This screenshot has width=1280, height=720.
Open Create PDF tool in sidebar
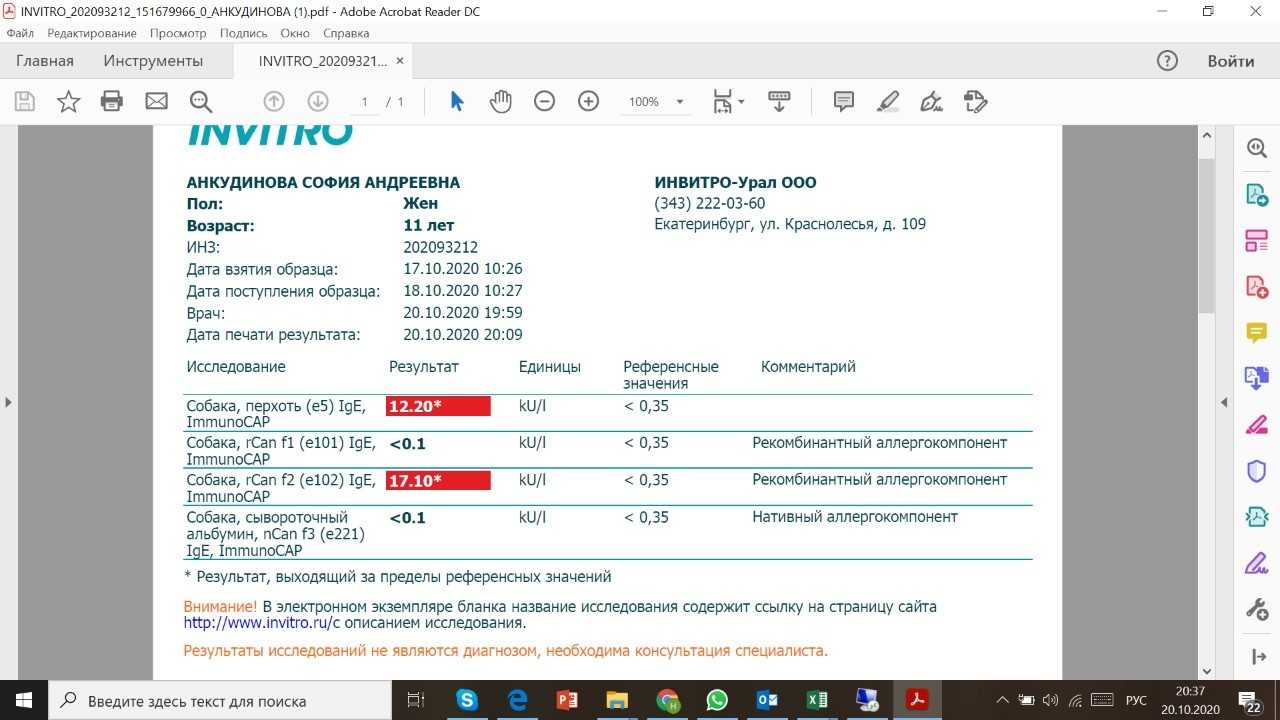[1256, 287]
